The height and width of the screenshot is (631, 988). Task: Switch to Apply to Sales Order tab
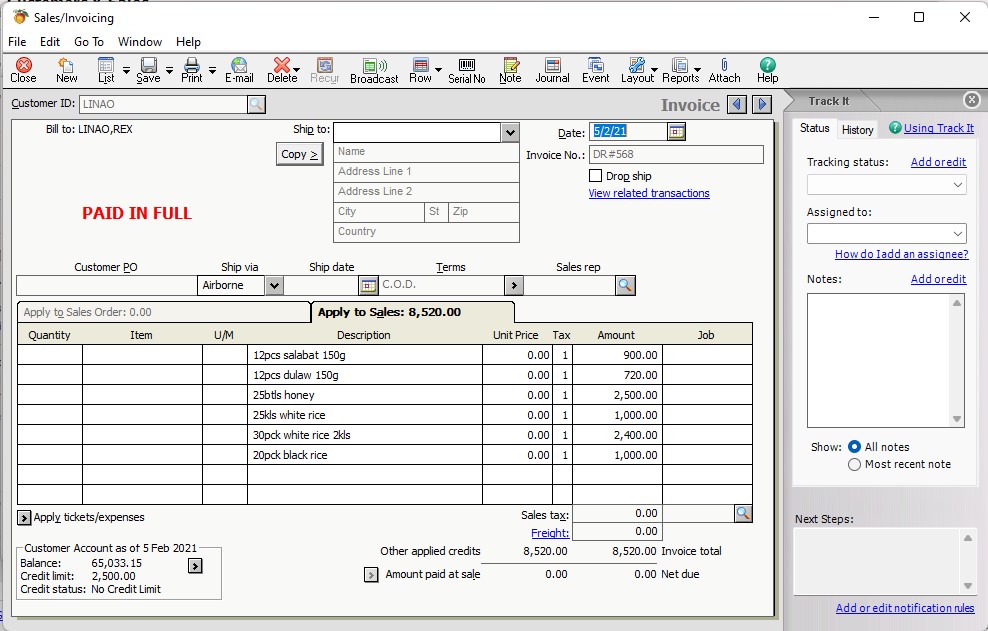coord(164,312)
